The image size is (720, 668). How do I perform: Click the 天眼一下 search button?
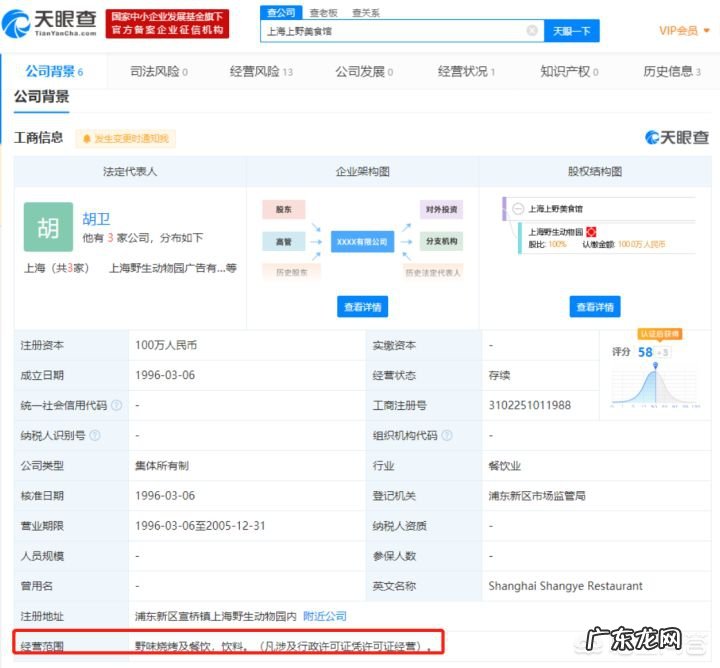tap(571, 31)
